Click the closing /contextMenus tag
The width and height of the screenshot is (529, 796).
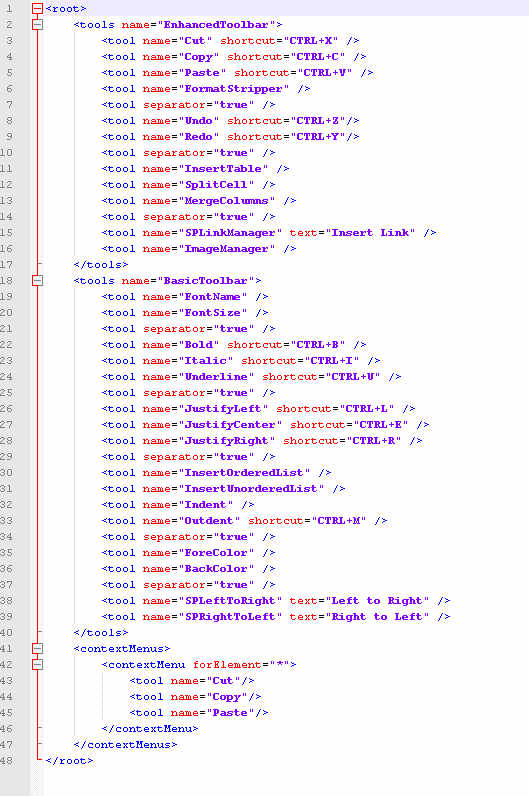pos(125,744)
